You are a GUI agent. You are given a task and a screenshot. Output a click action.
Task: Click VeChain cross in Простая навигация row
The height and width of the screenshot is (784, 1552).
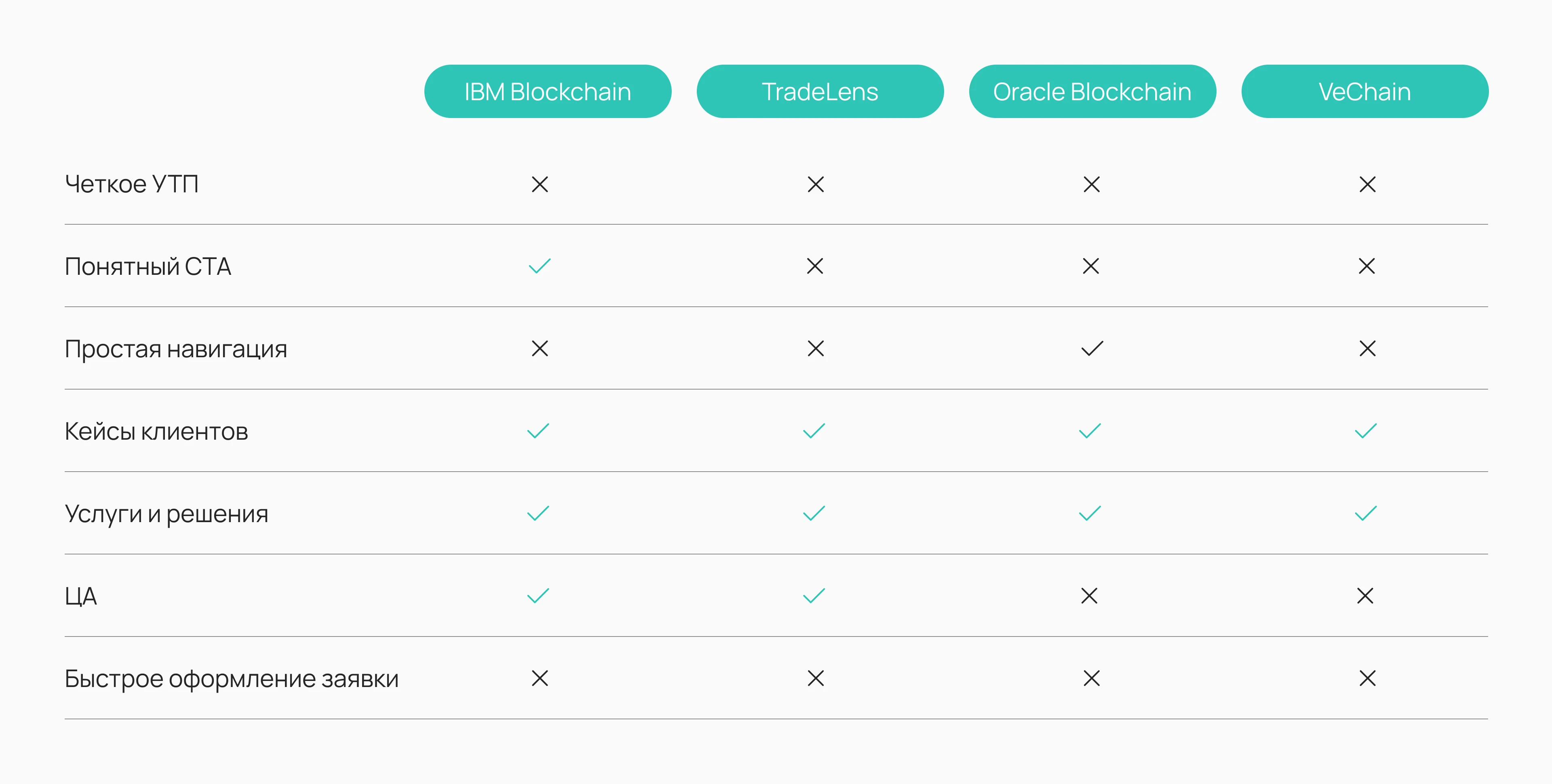(x=1367, y=348)
